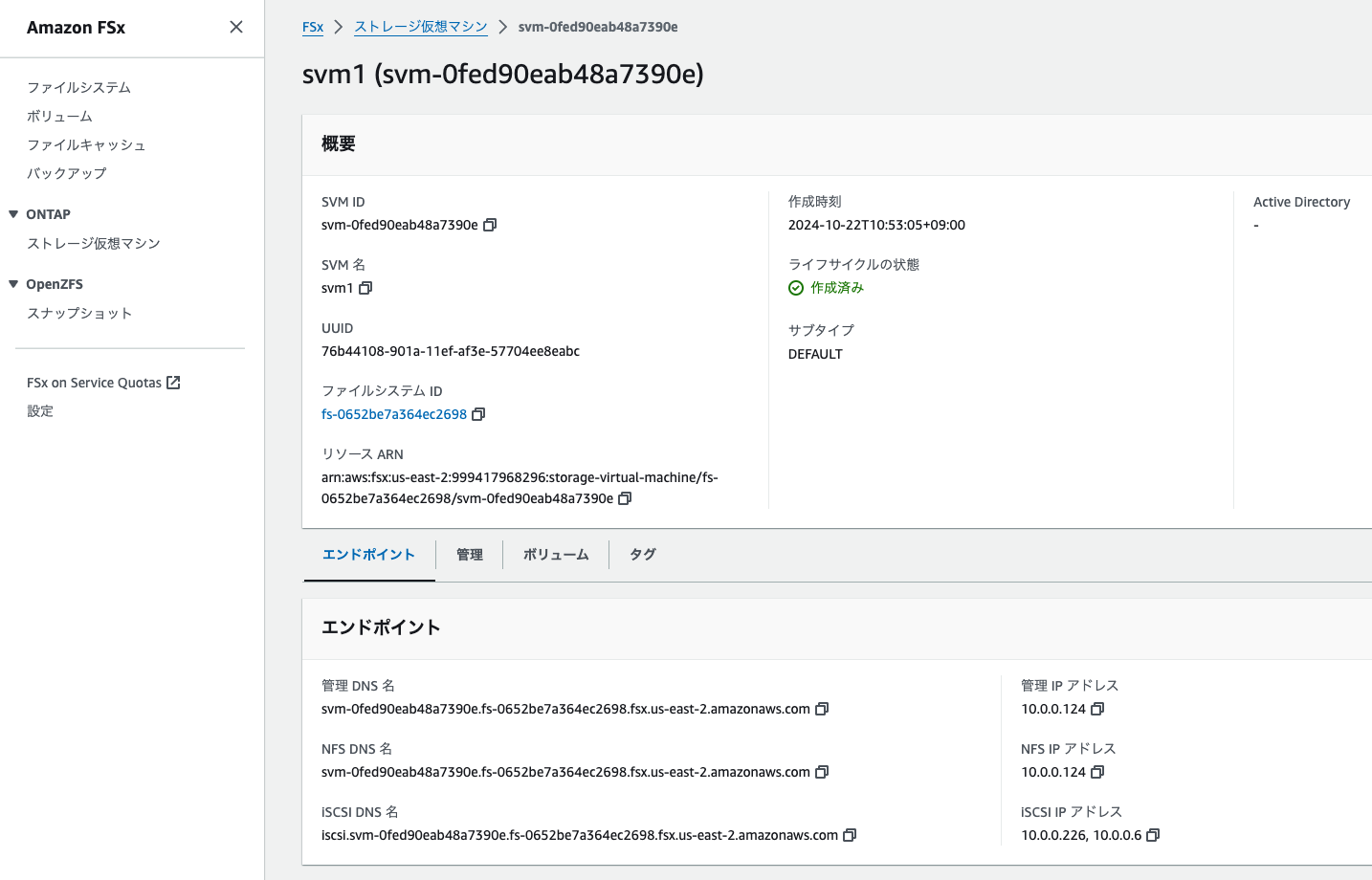1372x880 pixels.
Task: Open バックアップ in the sidebar
Action: click(x=67, y=173)
